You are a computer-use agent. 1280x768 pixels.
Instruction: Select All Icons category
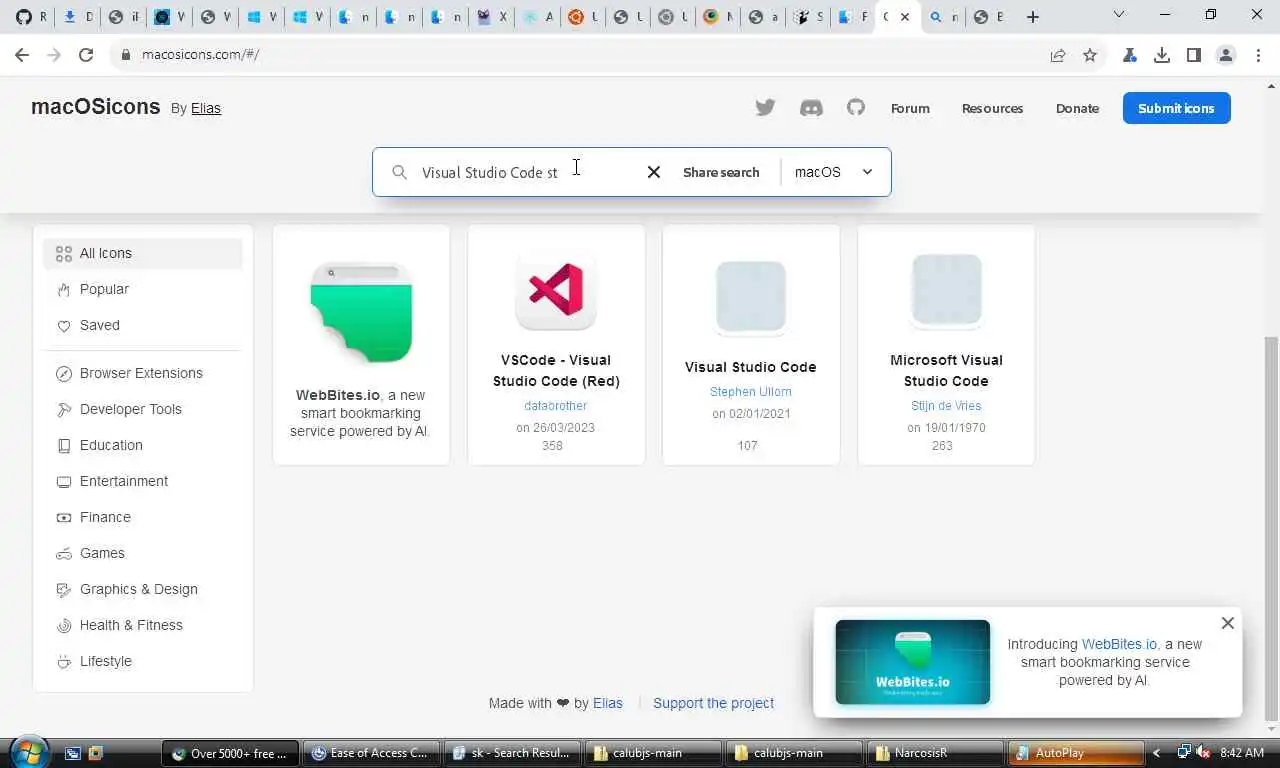pos(143,253)
